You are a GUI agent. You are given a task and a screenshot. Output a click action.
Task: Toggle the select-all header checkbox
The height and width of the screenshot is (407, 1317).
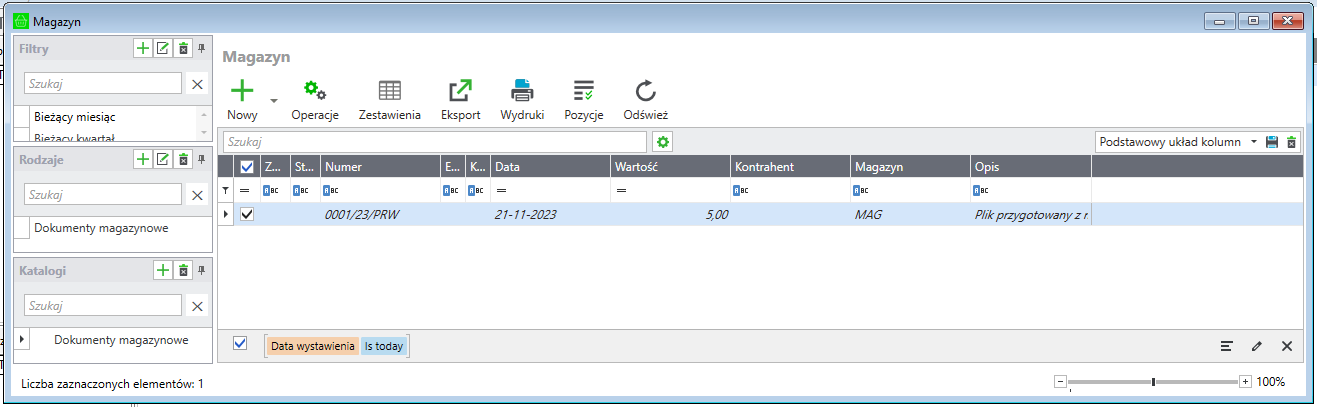pos(247,167)
